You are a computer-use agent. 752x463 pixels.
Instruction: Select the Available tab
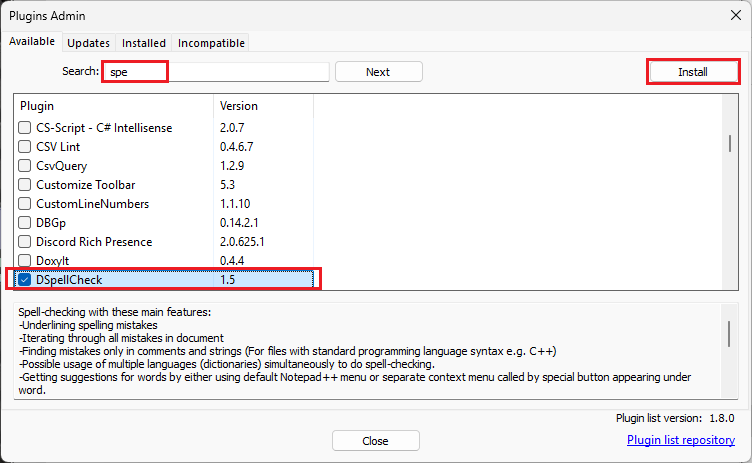33,42
